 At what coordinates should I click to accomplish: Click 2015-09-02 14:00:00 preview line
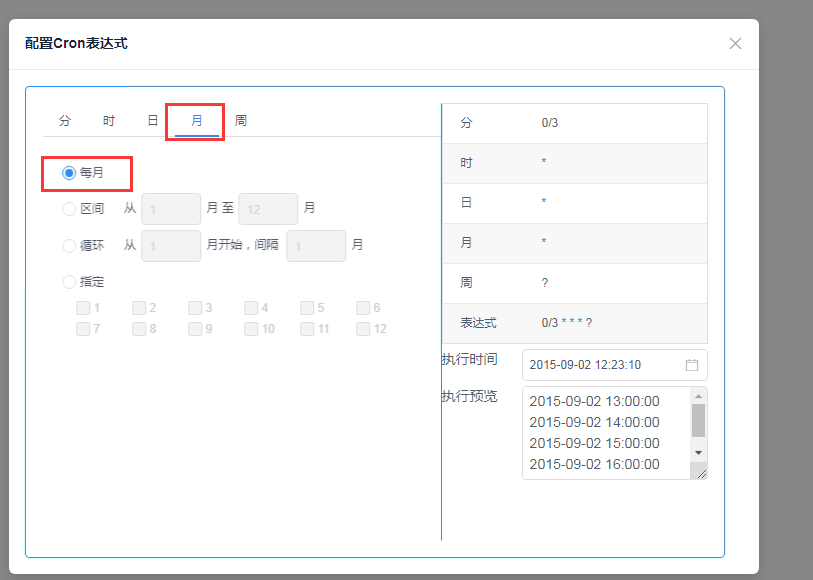point(594,422)
